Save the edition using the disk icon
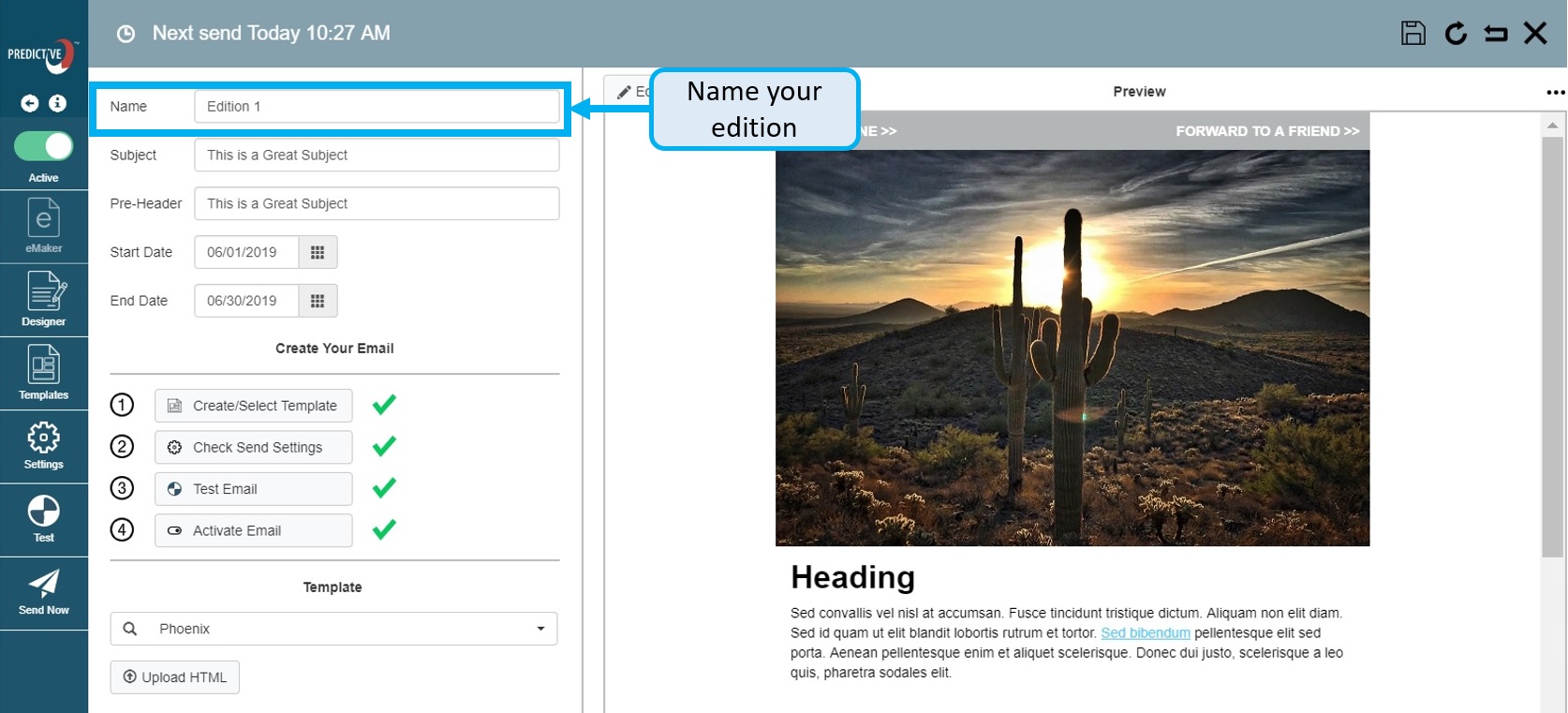Image resolution: width=1568 pixels, height=713 pixels. pos(1413,34)
